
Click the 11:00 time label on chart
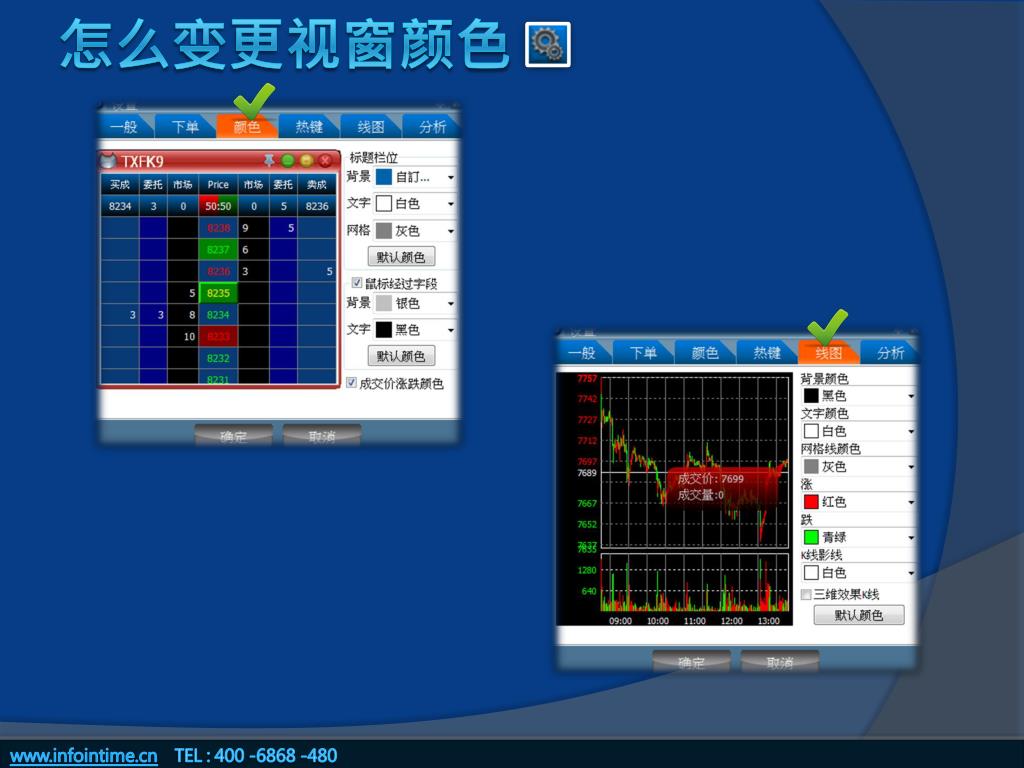coord(694,620)
